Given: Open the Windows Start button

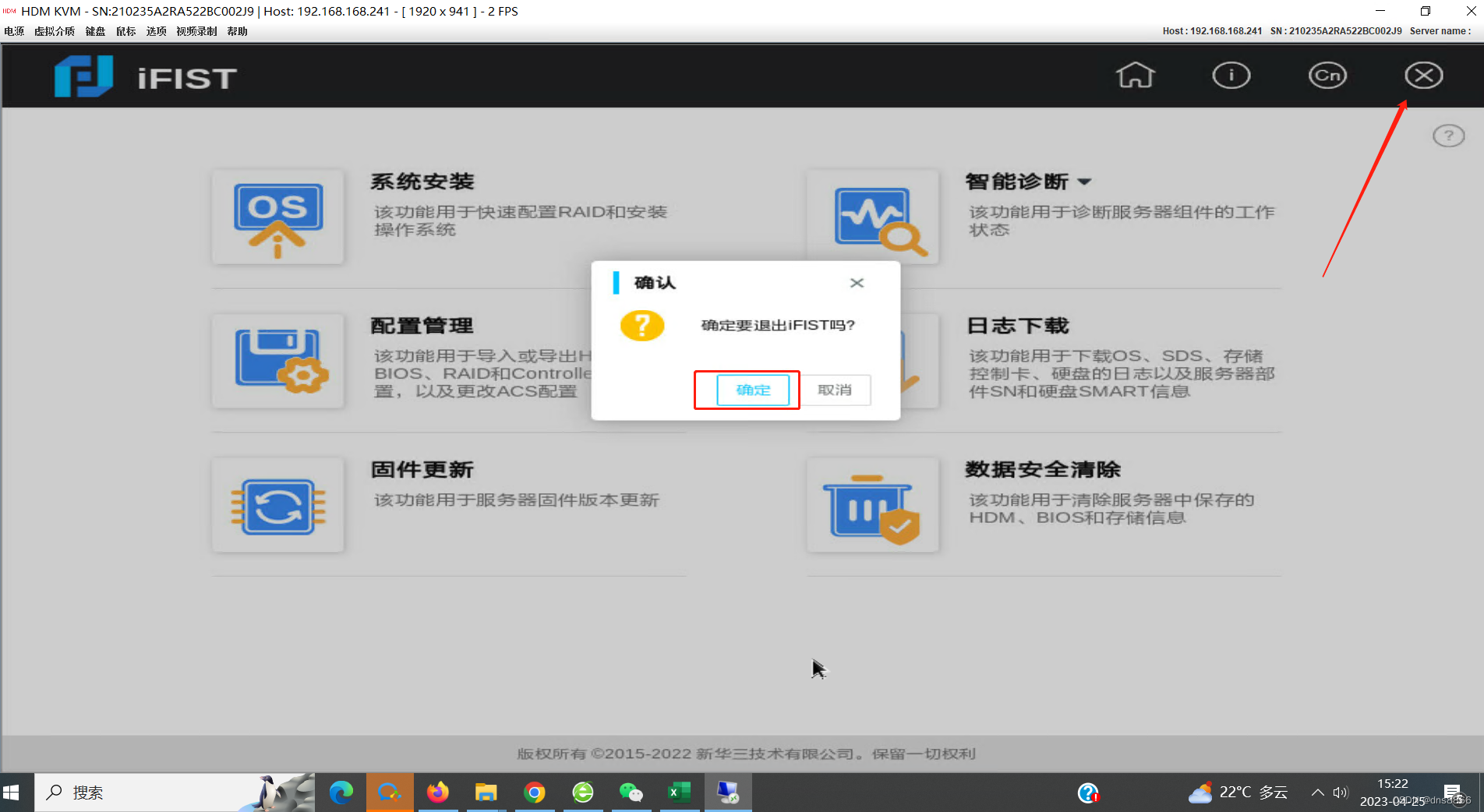Looking at the screenshot, I should pyautogui.click(x=11, y=793).
